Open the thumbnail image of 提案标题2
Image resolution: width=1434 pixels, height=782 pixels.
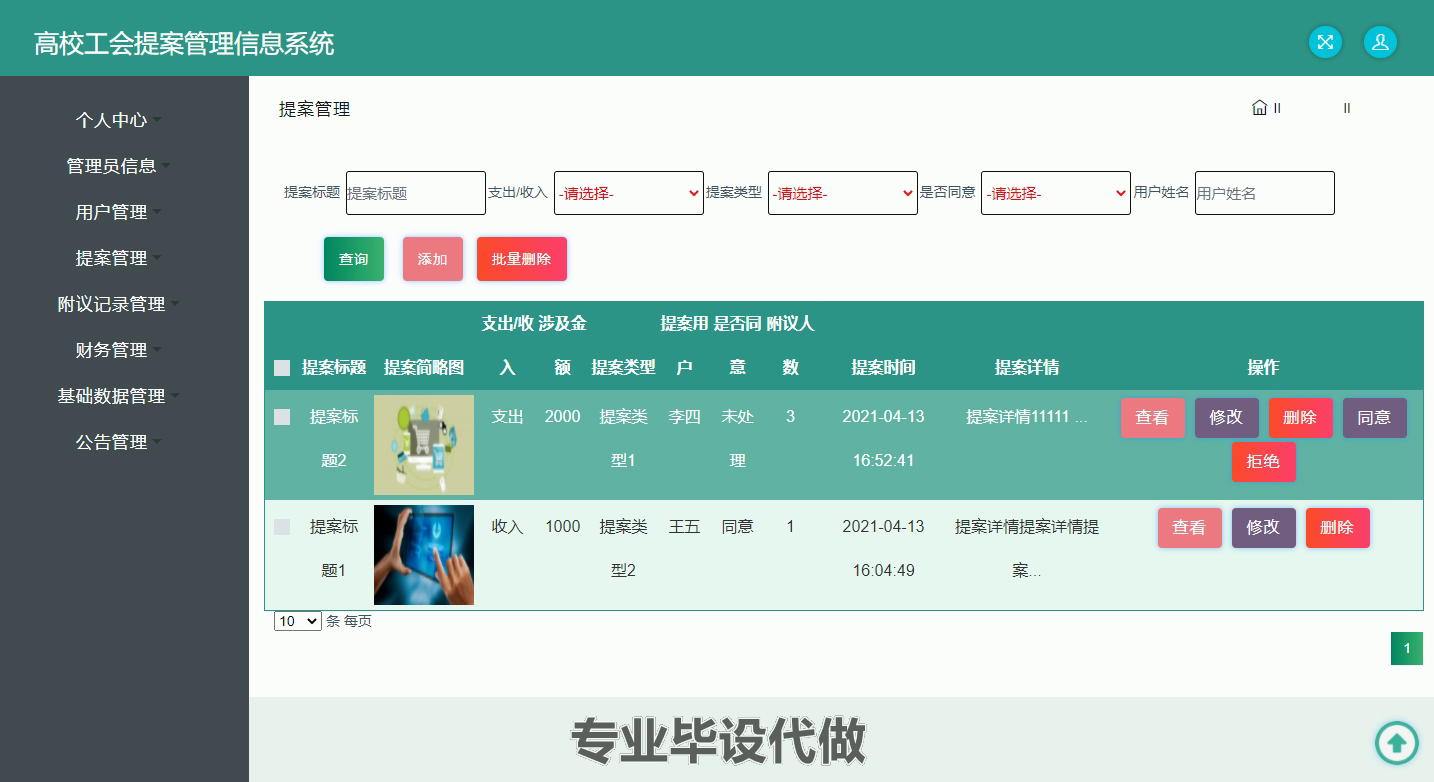424,445
